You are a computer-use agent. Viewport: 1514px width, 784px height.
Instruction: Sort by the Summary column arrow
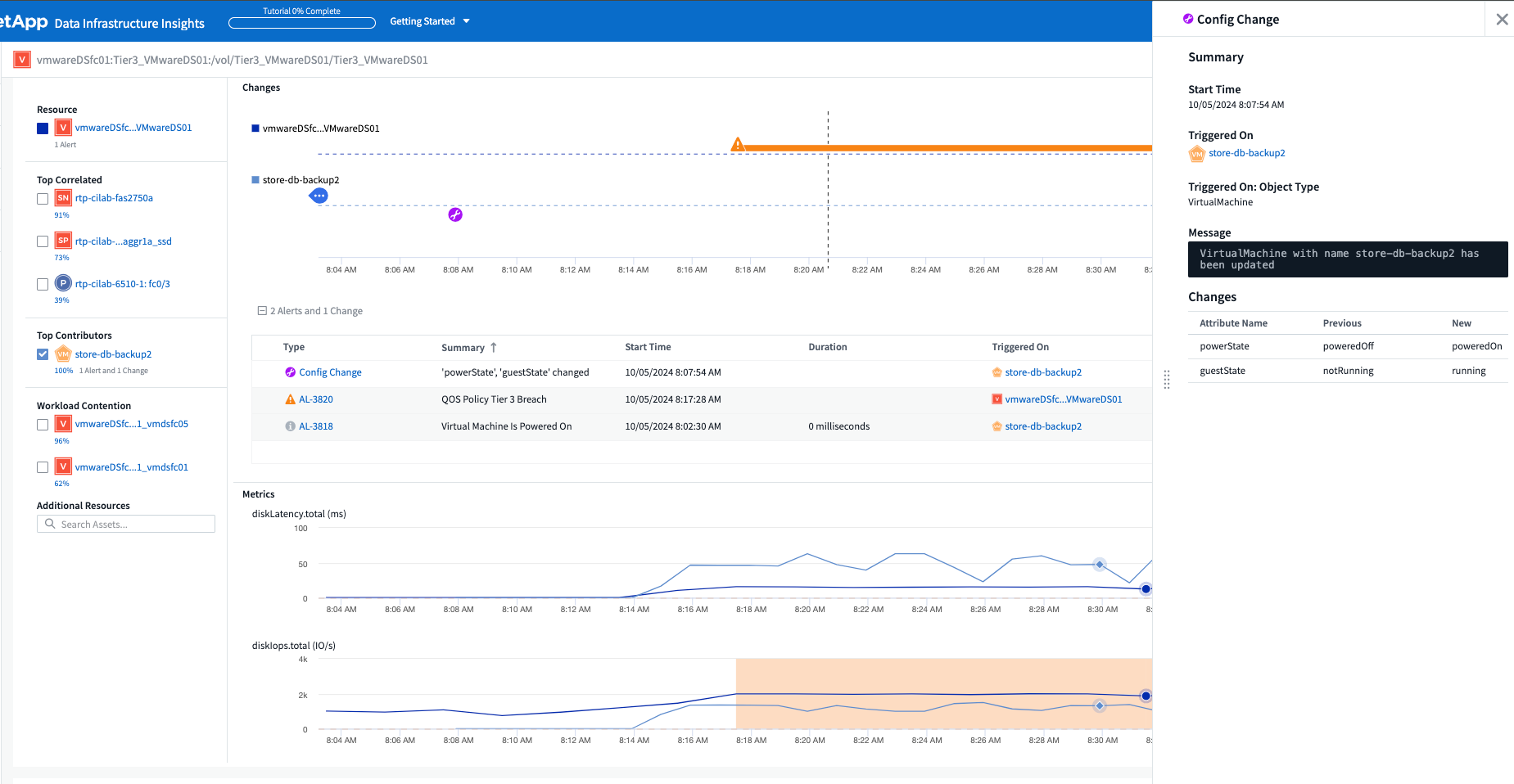point(494,348)
